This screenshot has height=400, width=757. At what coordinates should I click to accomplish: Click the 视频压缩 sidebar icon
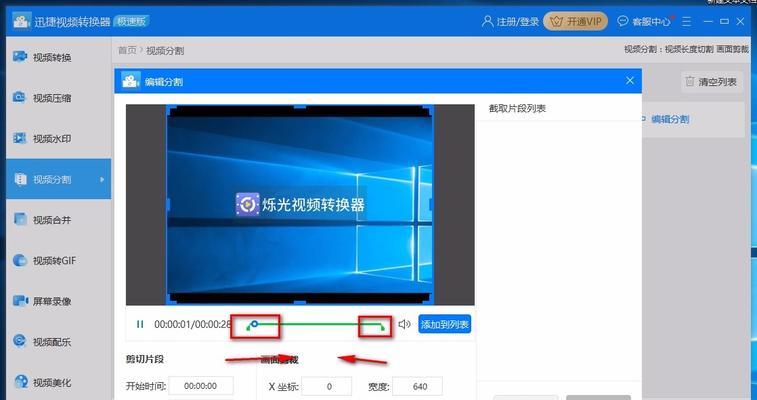point(19,97)
